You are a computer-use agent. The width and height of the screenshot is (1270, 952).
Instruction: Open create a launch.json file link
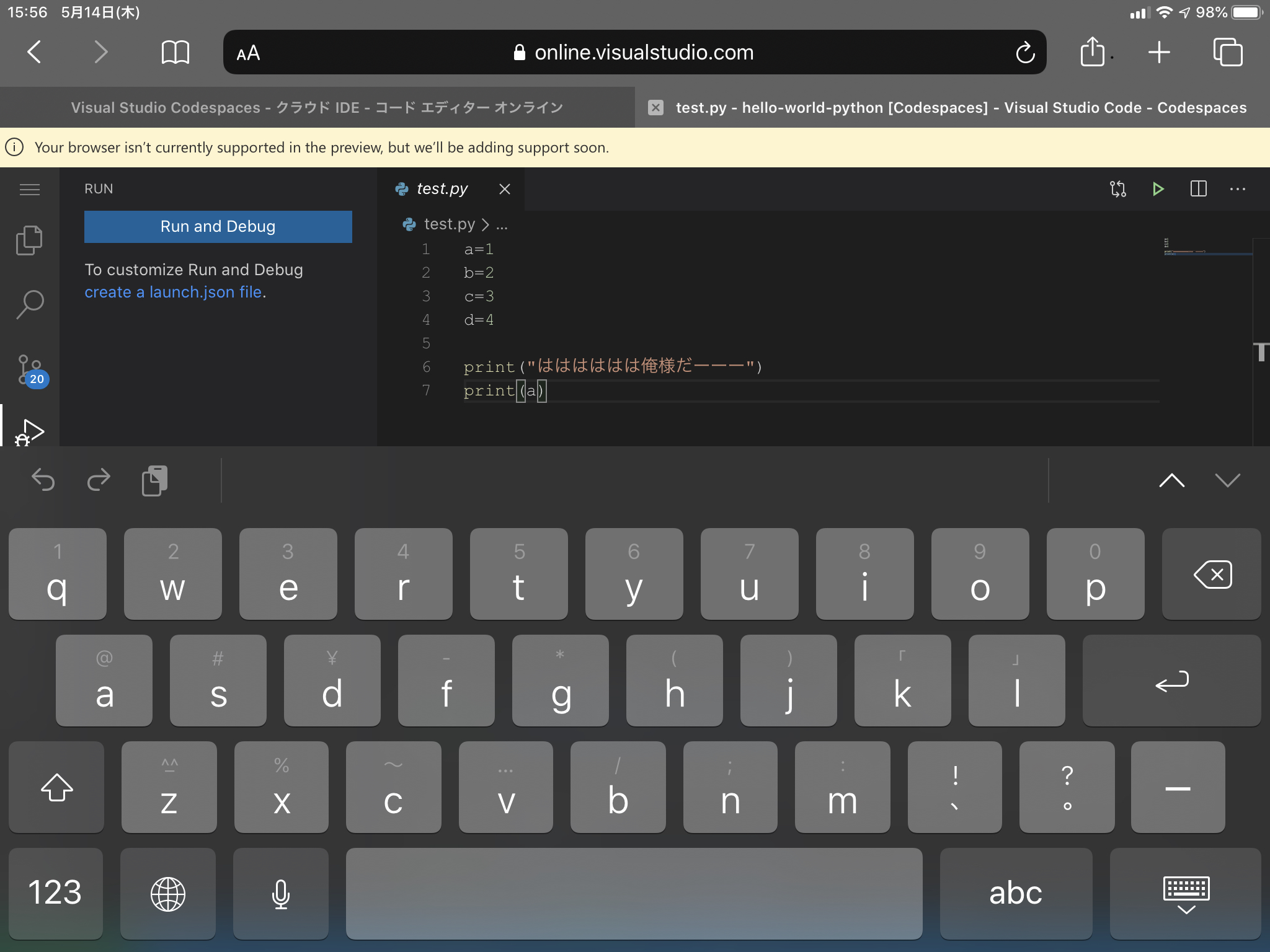click(x=173, y=292)
